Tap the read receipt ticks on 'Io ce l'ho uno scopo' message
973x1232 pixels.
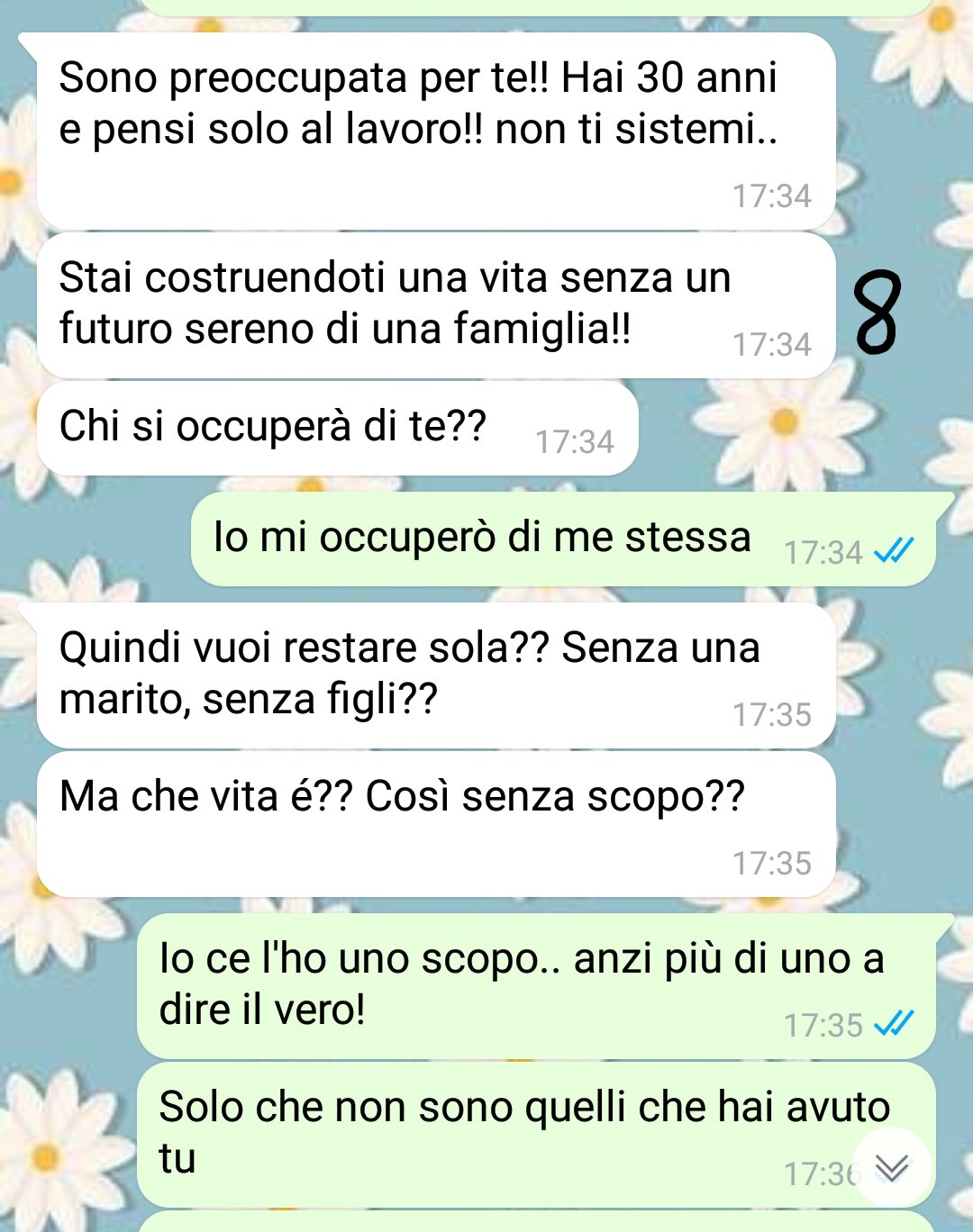(894, 1023)
